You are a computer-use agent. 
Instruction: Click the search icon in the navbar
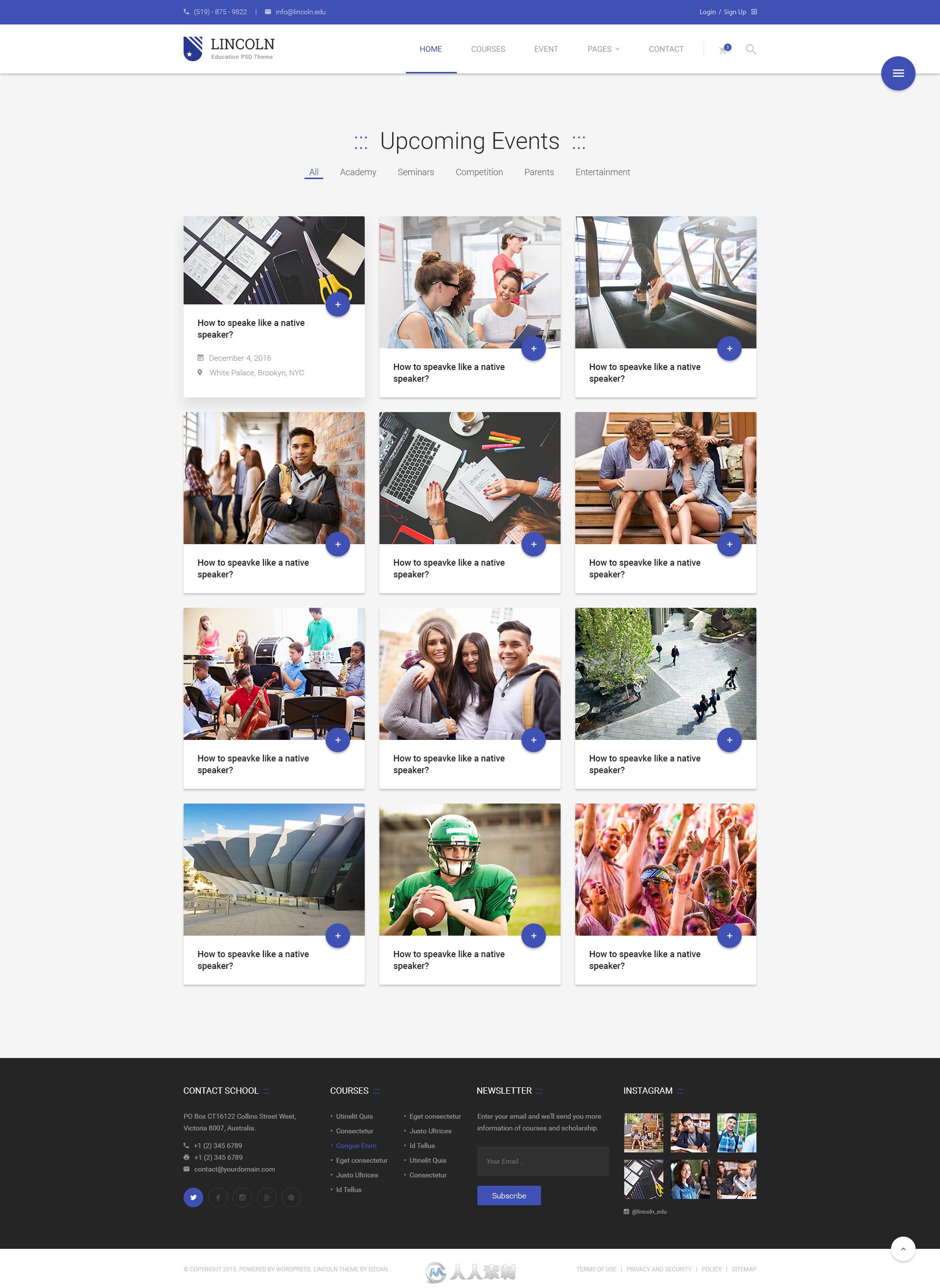[752, 49]
